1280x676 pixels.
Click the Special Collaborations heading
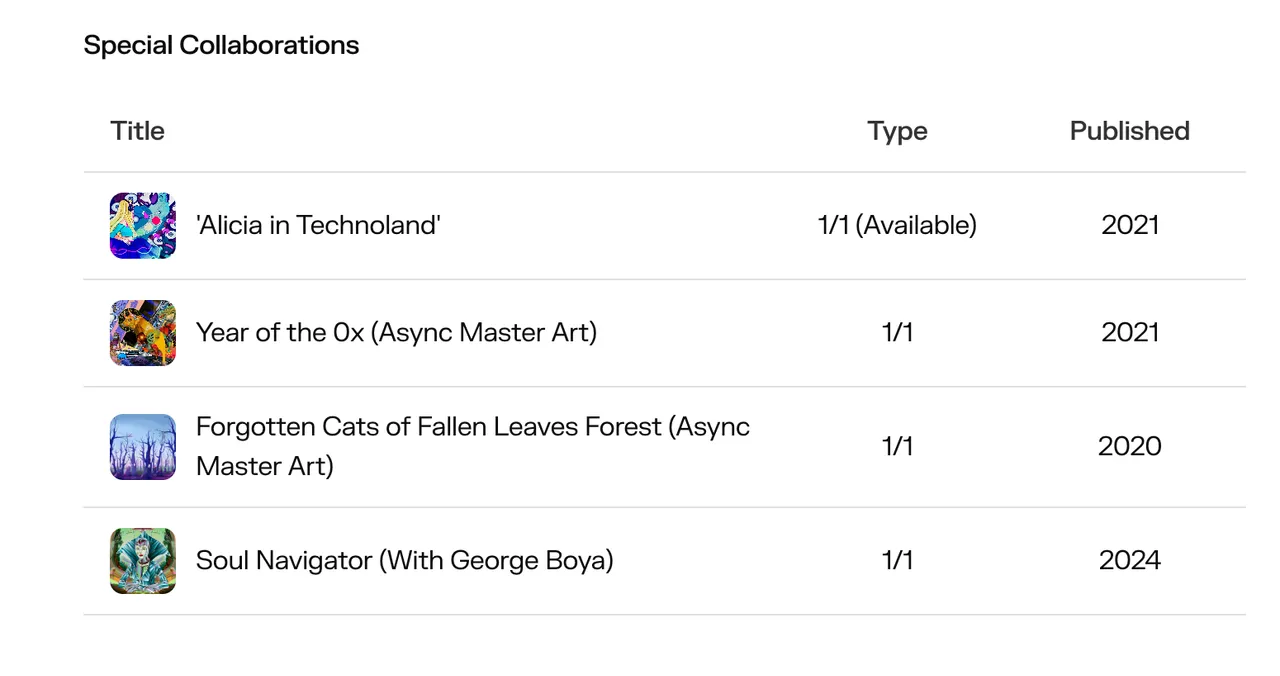coord(221,45)
